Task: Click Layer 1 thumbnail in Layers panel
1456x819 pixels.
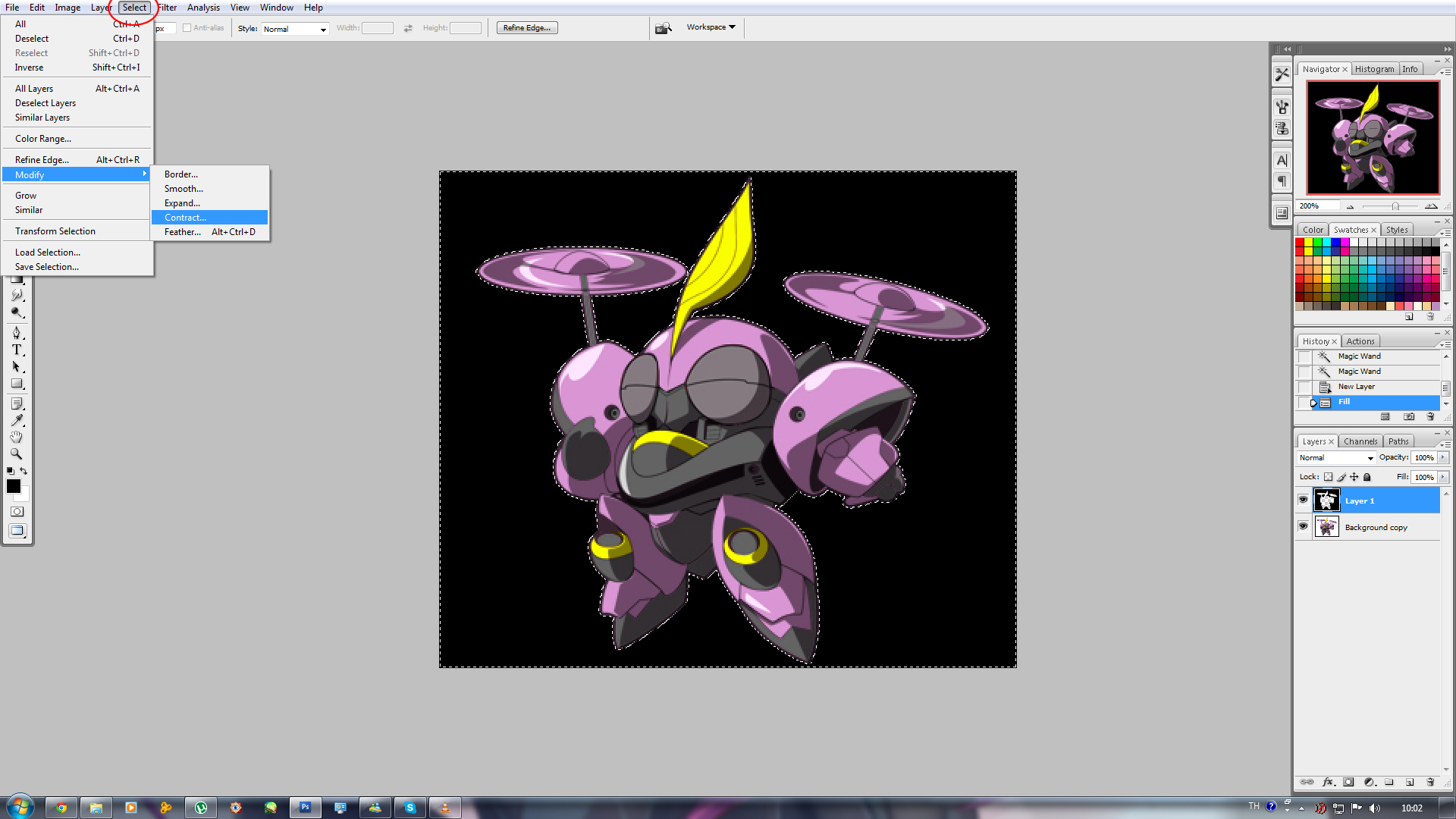Action: pos(1326,500)
